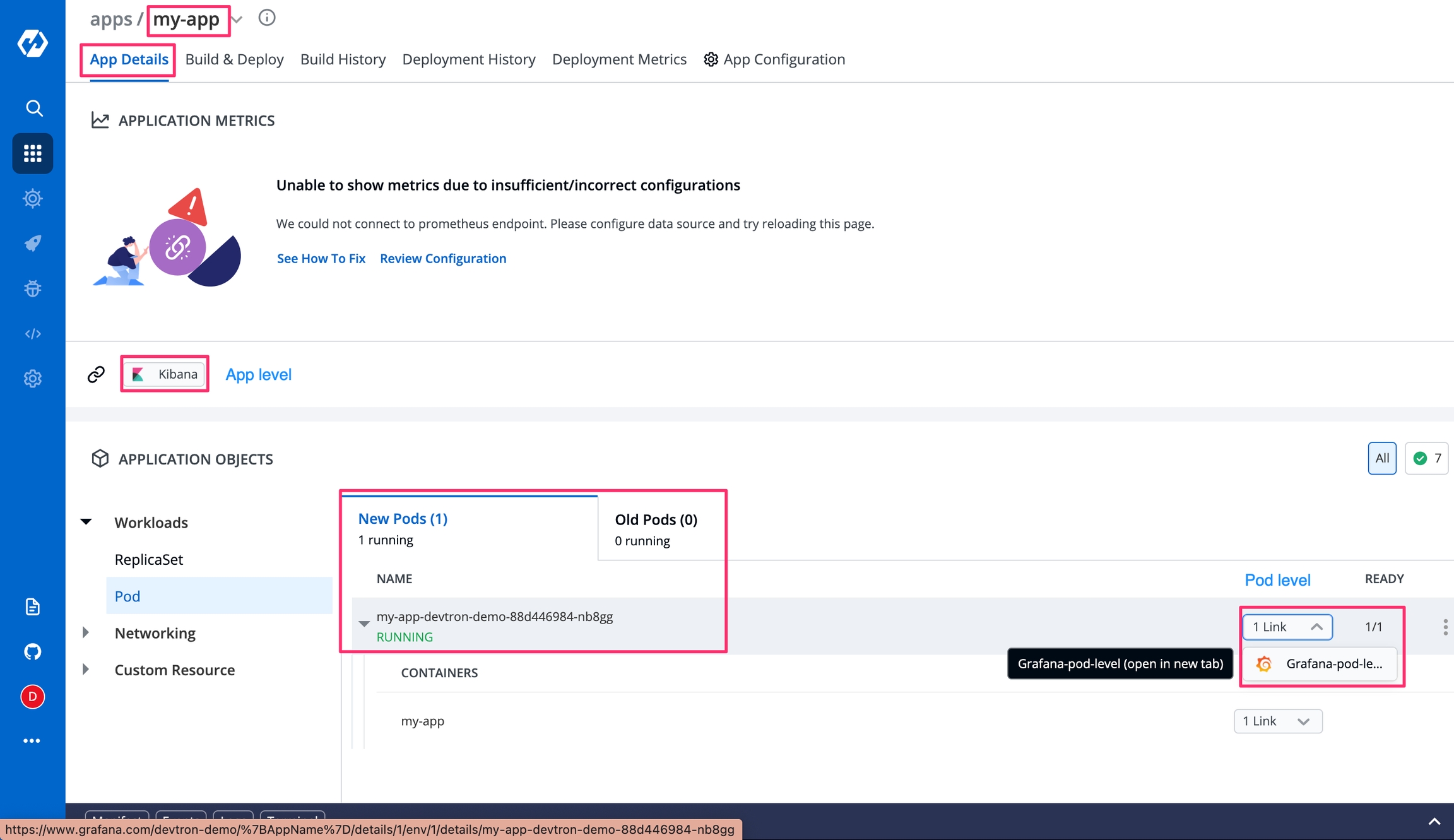Image resolution: width=1454 pixels, height=840 pixels.
Task: Open the code brackets icon in sidebar
Action: [32, 333]
